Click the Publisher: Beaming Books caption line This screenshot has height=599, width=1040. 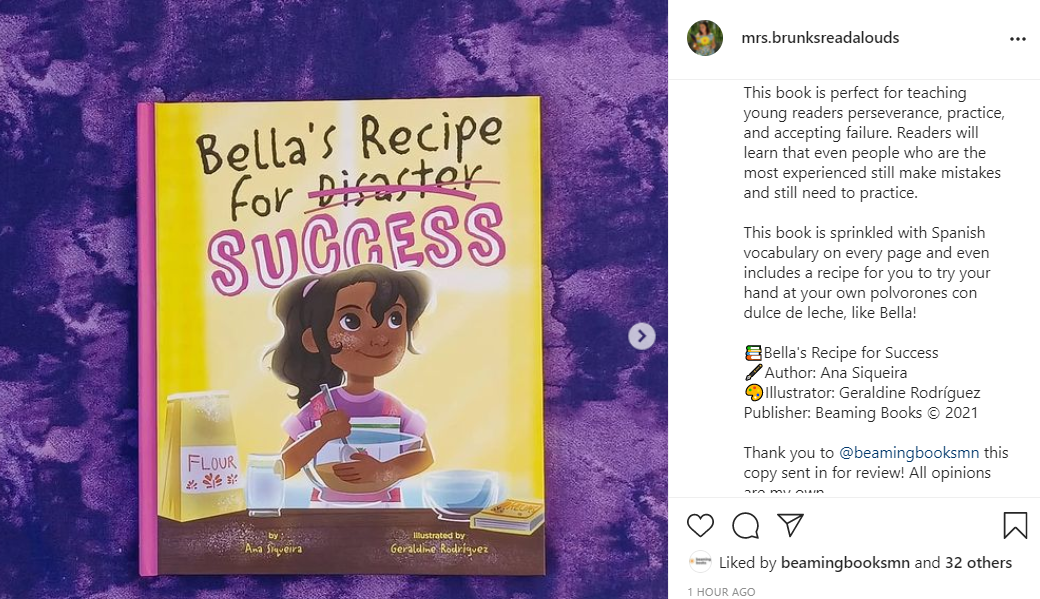tap(860, 412)
